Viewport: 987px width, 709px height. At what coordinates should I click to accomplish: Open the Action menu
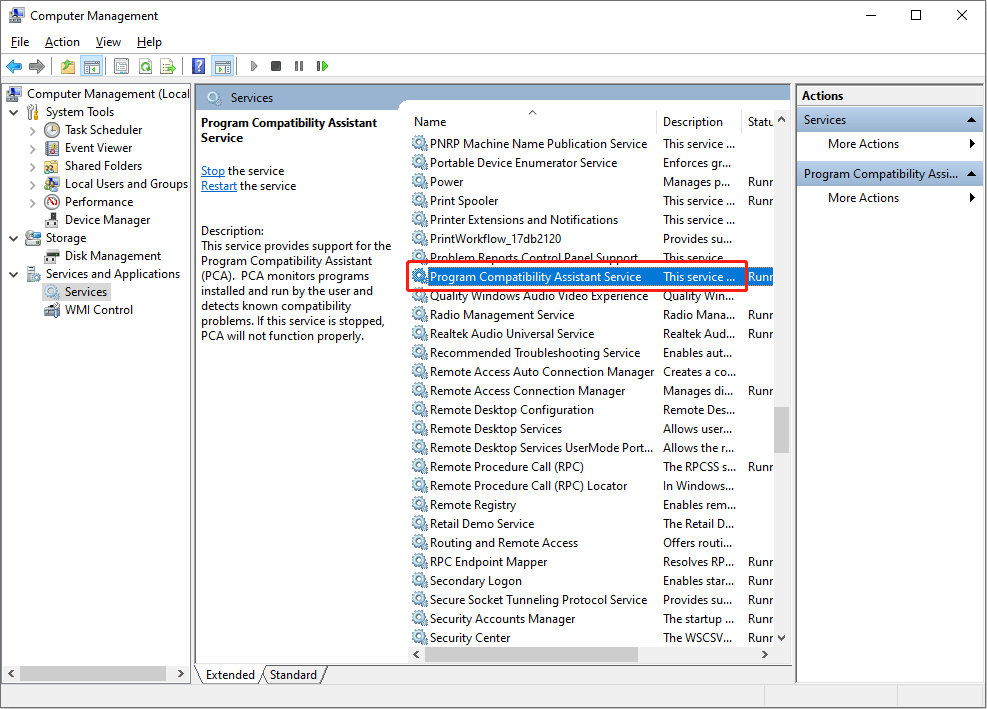pyautogui.click(x=62, y=42)
